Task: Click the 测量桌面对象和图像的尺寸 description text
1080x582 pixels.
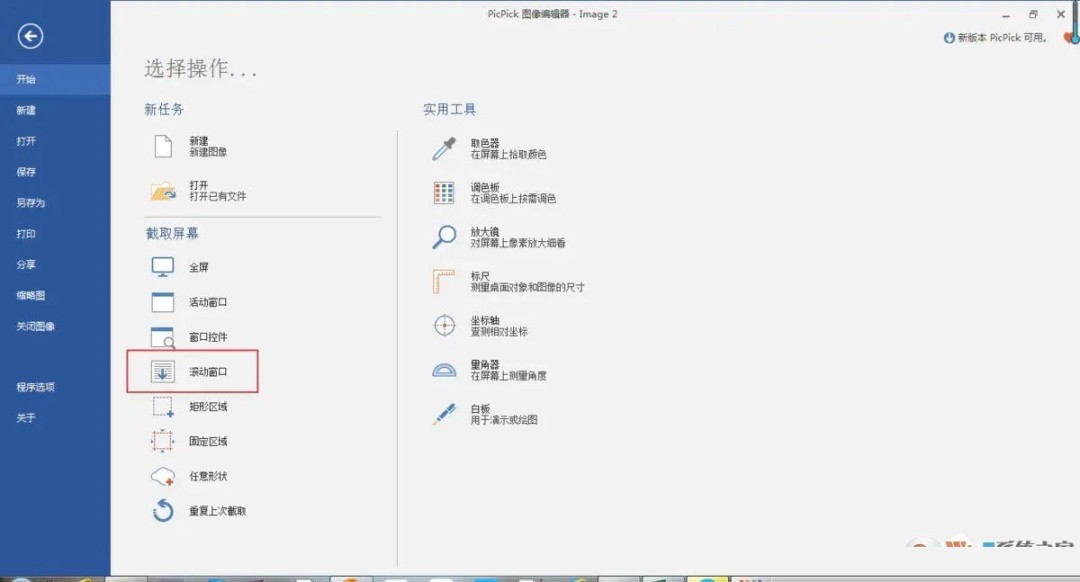Action: (528, 287)
